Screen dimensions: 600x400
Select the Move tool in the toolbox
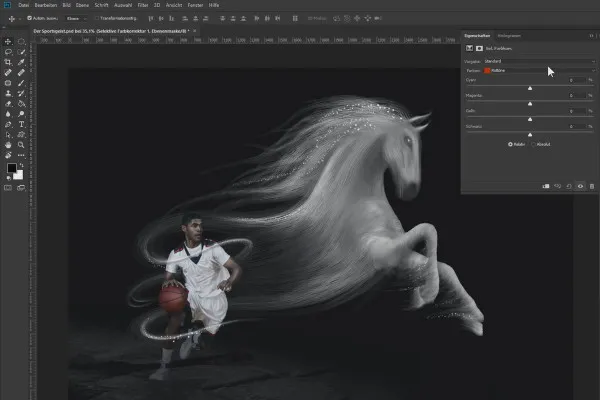tap(8, 41)
